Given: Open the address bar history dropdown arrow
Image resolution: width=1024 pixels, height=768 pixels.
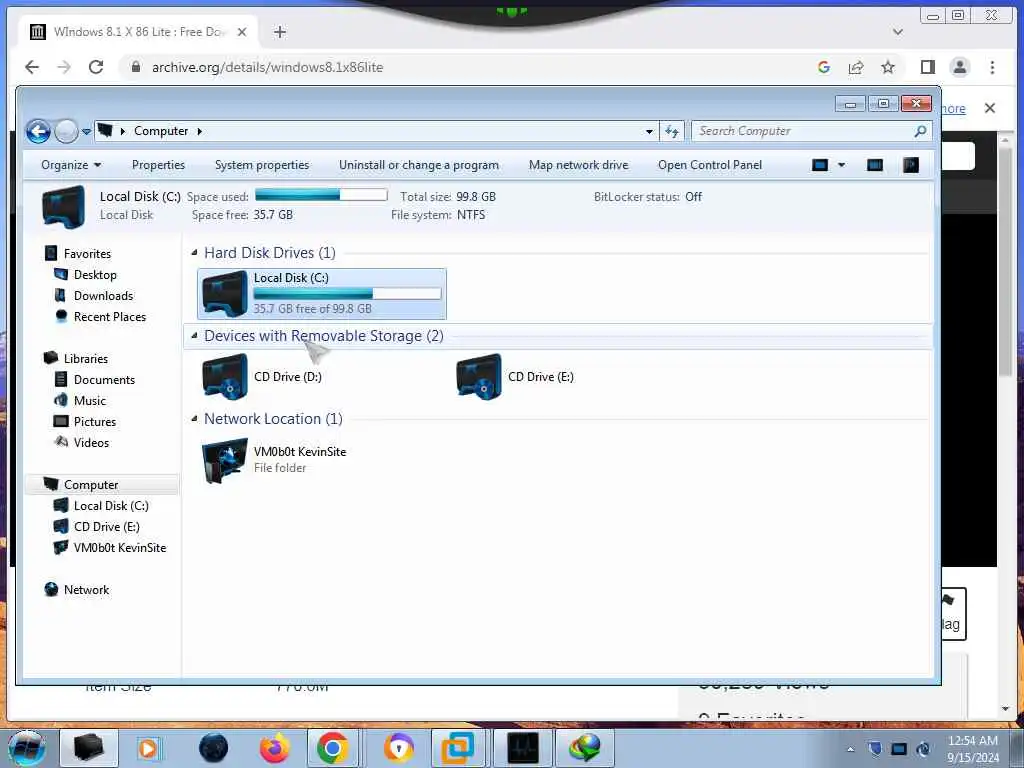Looking at the screenshot, I should 649,131.
